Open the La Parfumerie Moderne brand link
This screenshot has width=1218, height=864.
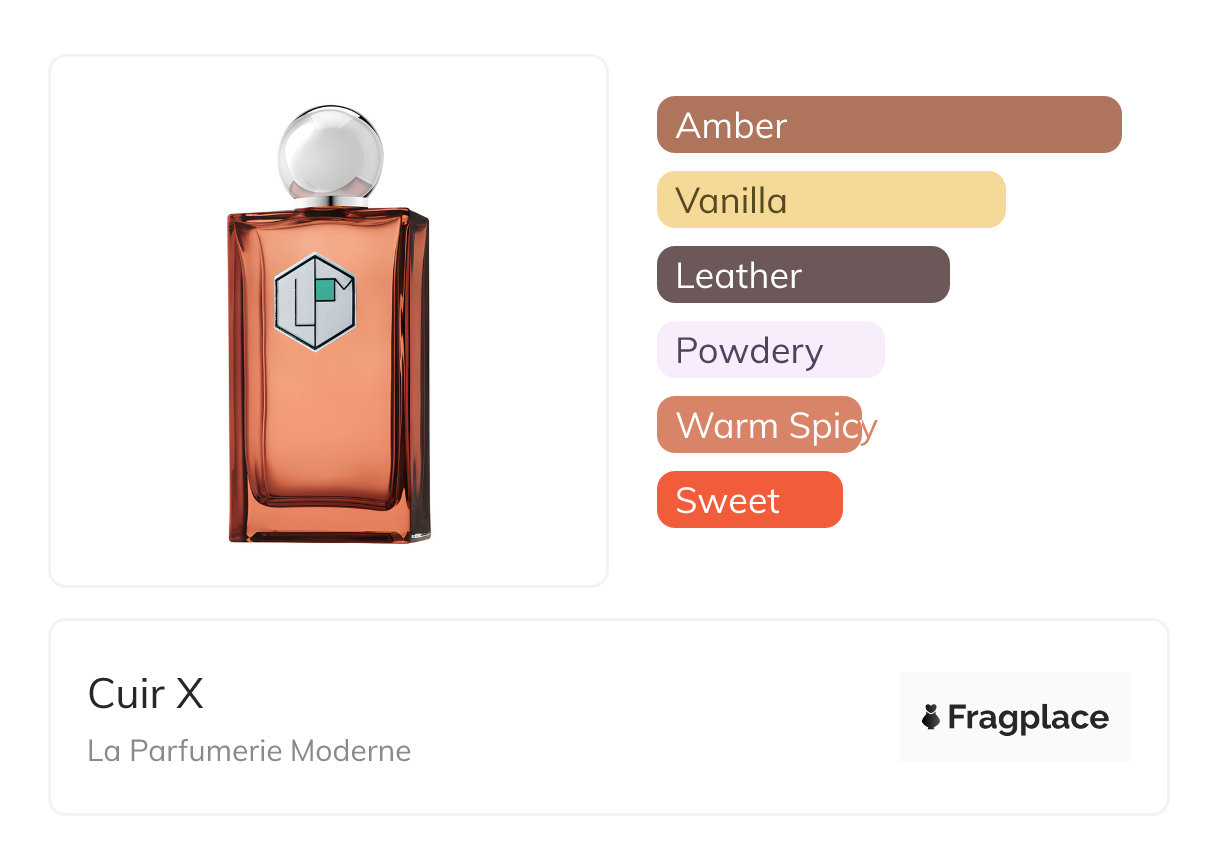[249, 751]
